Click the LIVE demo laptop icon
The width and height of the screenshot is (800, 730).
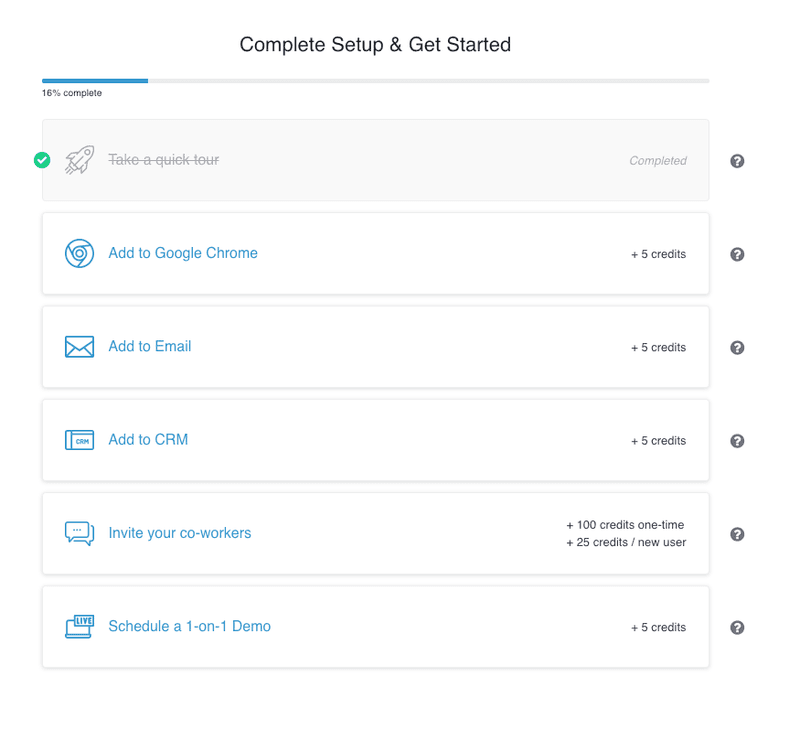coord(79,627)
